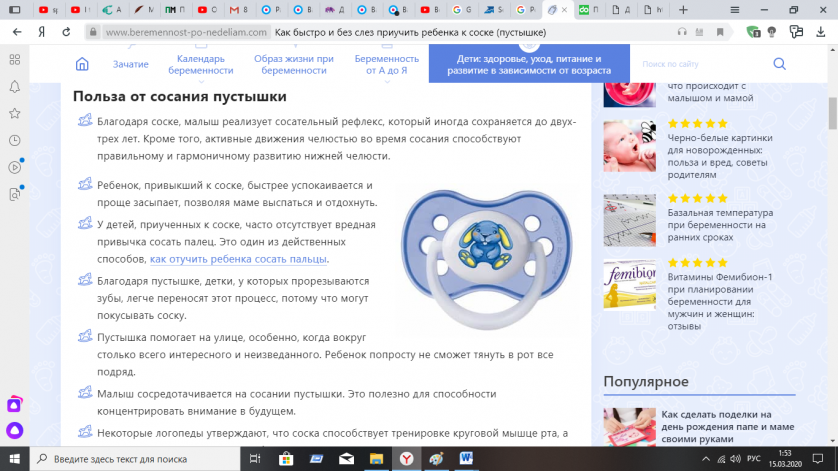
Task: Go back with the browser back arrow
Action: [x=17, y=32]
